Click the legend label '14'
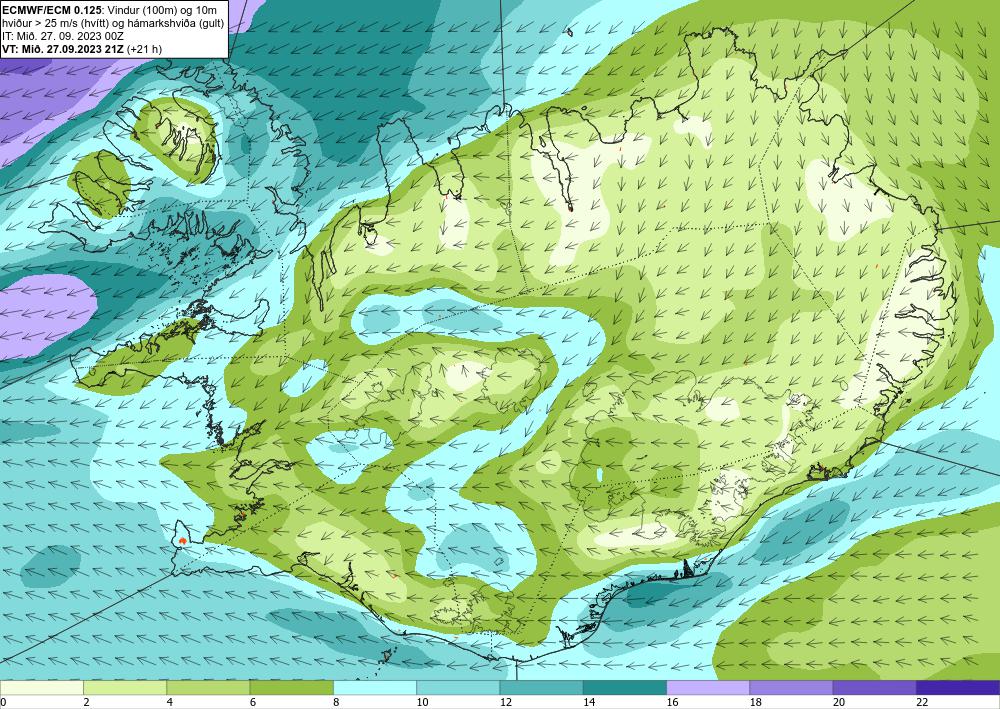This screenshot has width=1000, height=709. (589, 702)
